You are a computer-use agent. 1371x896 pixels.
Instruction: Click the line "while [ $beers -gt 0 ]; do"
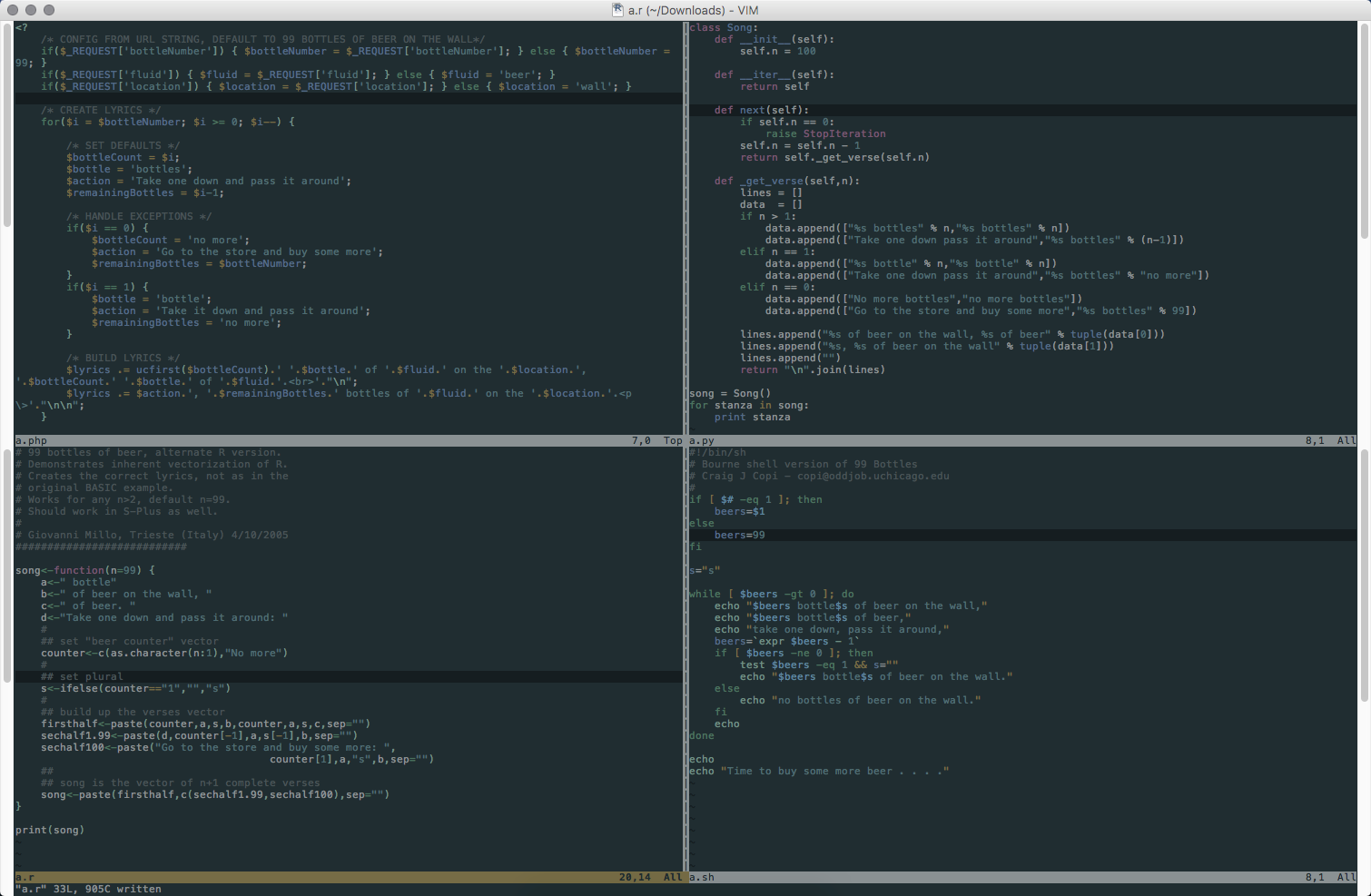(x=772, y=594)
